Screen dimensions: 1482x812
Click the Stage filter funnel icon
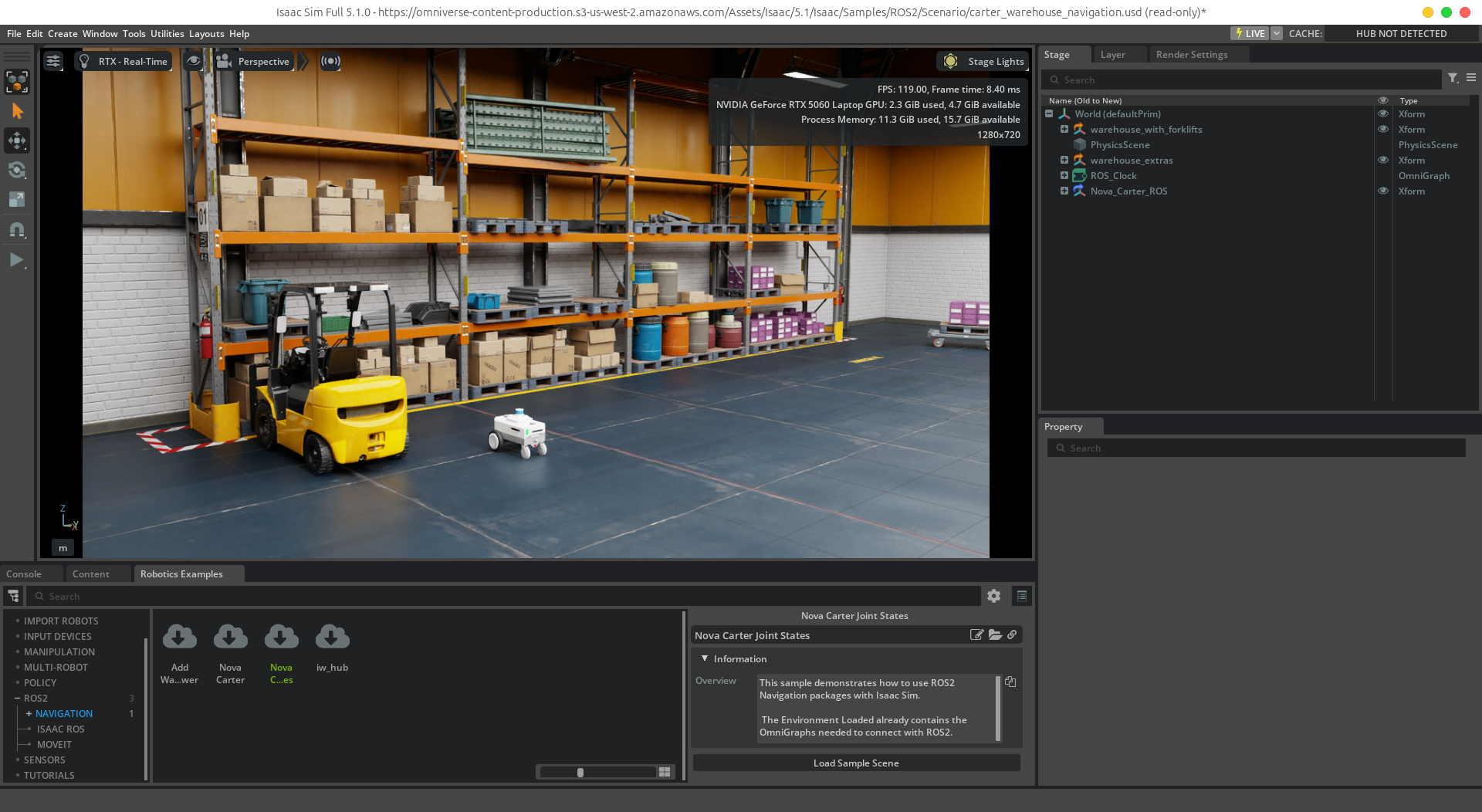point(1453,78)
